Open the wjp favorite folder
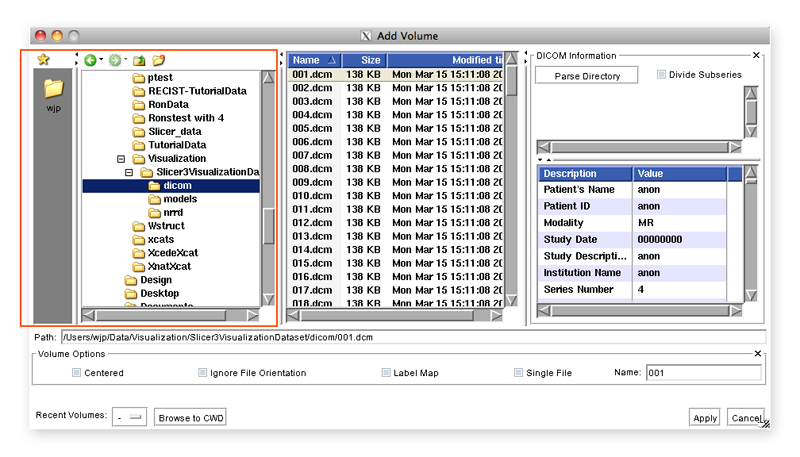The height and width of the screenshot is (457, 800). [x=53, y=90]
